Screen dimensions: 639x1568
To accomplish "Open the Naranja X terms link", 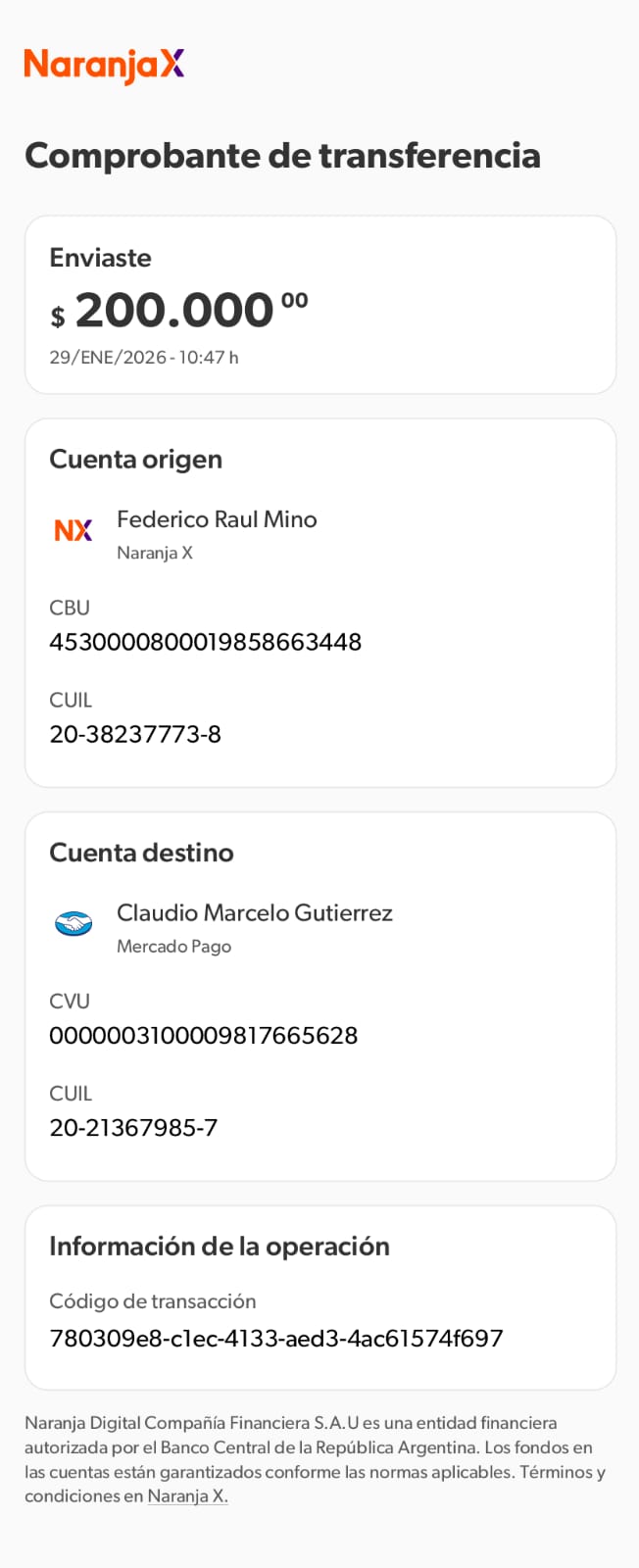I will pyautogui.click(x=187, y=1496).
